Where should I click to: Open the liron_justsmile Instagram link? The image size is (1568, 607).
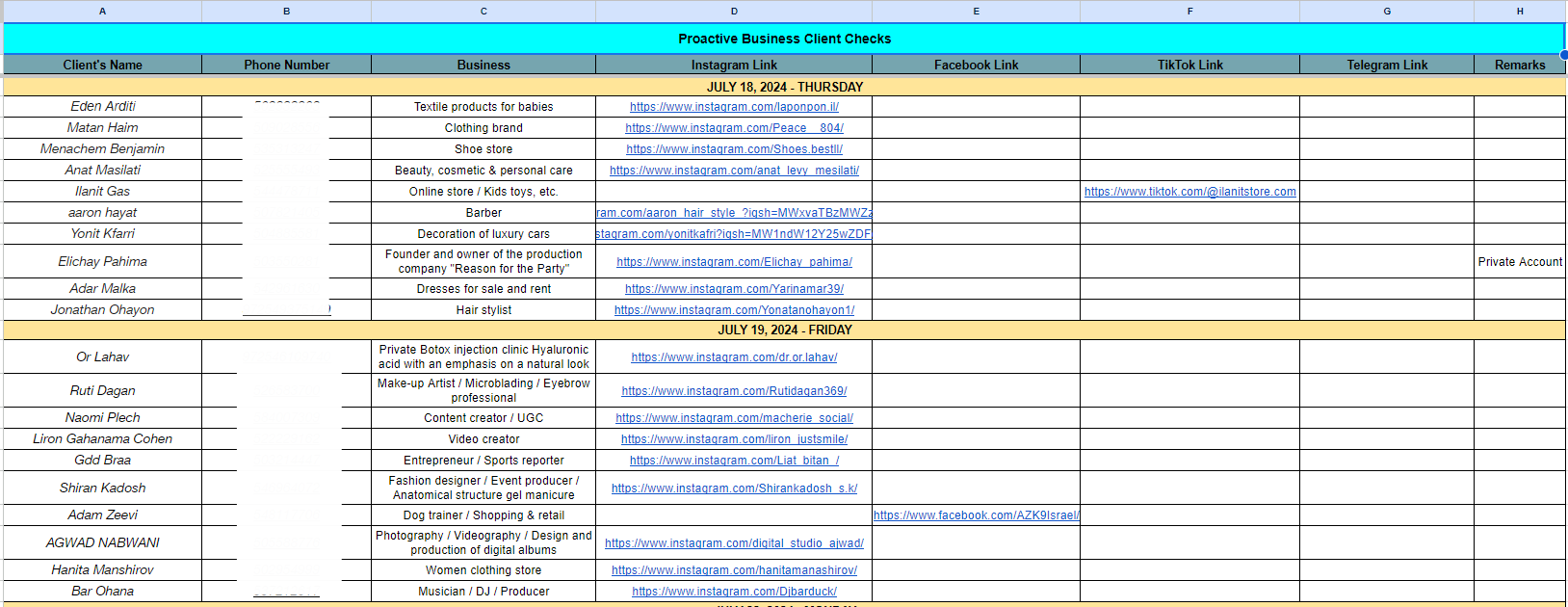point(734,439)
